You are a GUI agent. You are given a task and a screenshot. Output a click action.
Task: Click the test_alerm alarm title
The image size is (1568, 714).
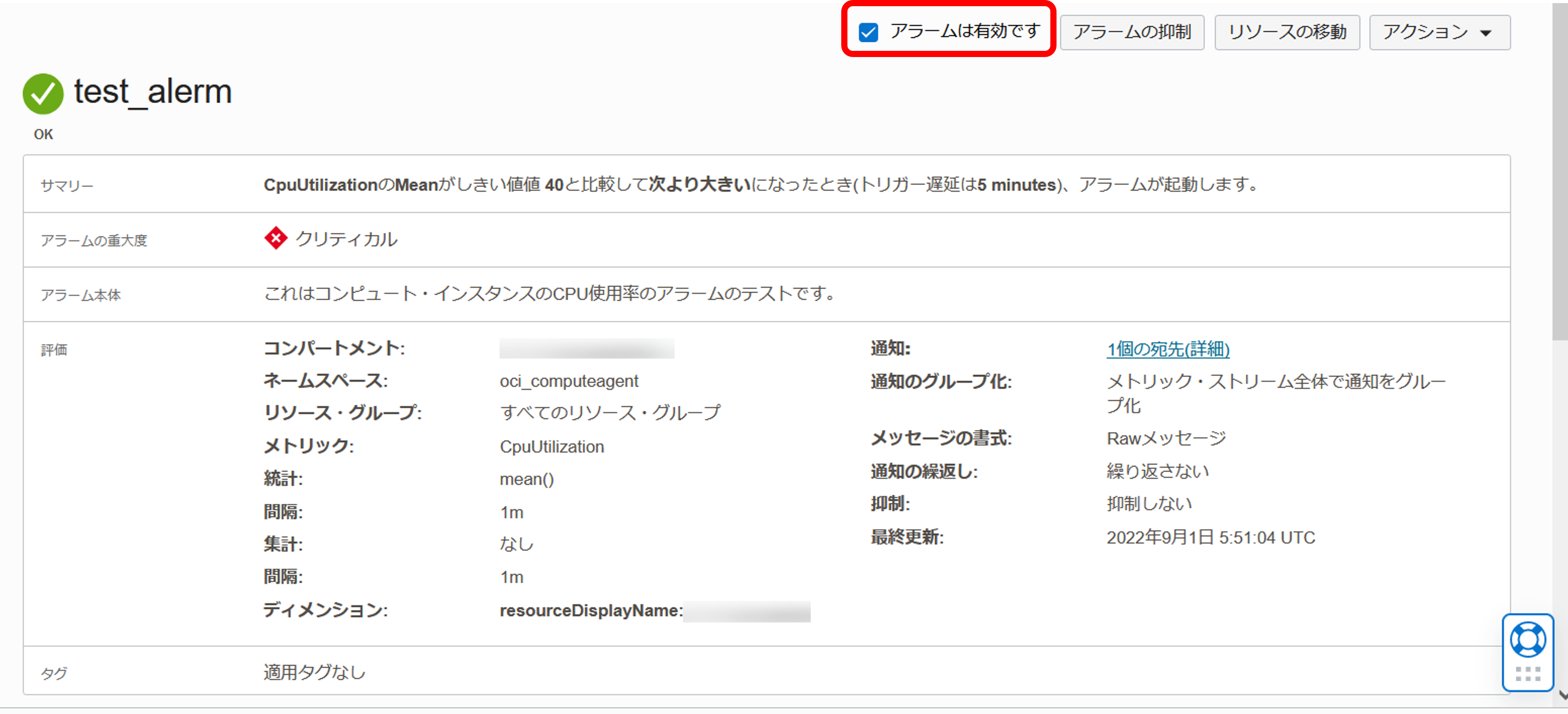point(153,92)
